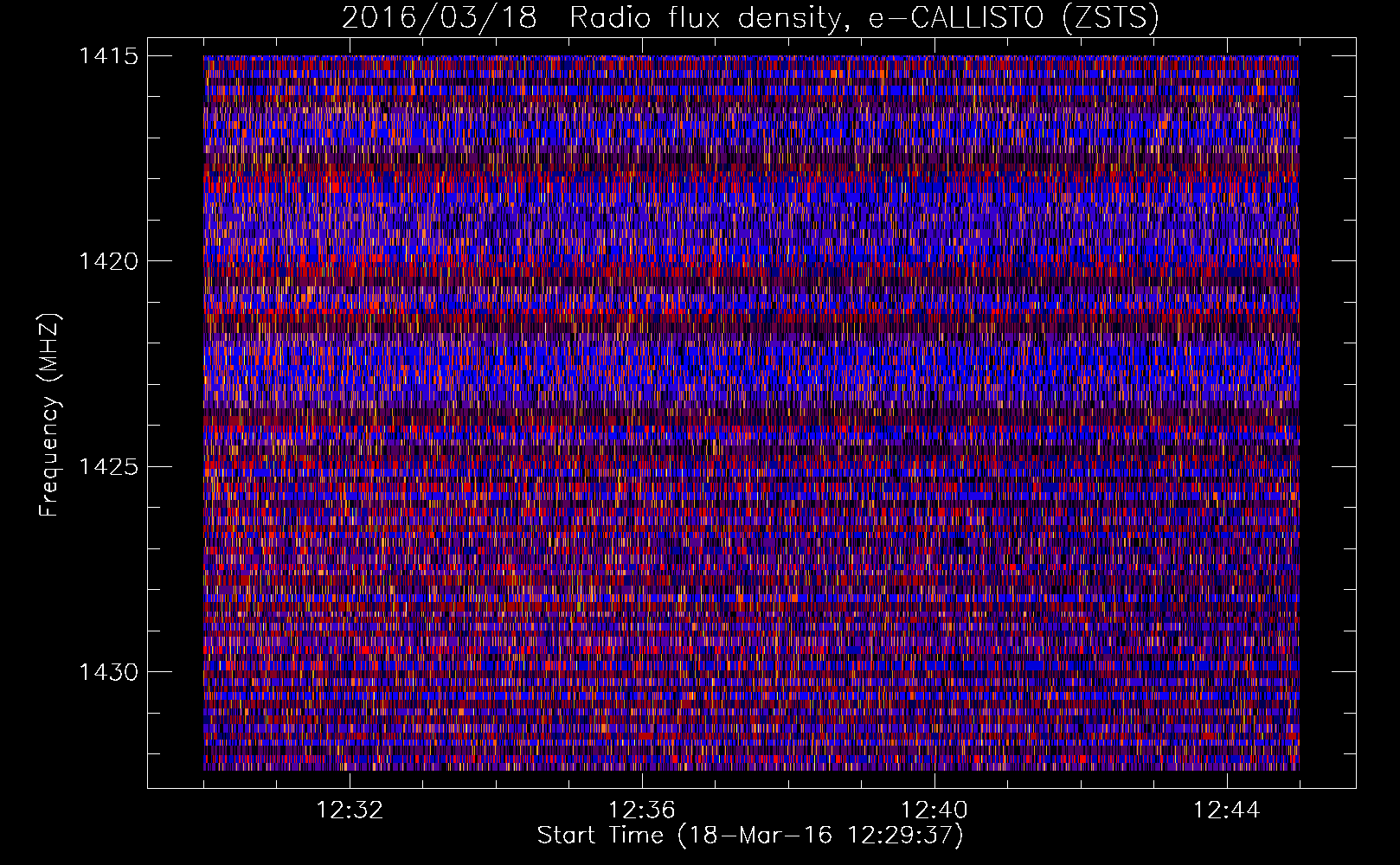This screenshot has width=1400, height=865.
Task: Click the 12:32 time tick label
Action: [x=350, y=811]
